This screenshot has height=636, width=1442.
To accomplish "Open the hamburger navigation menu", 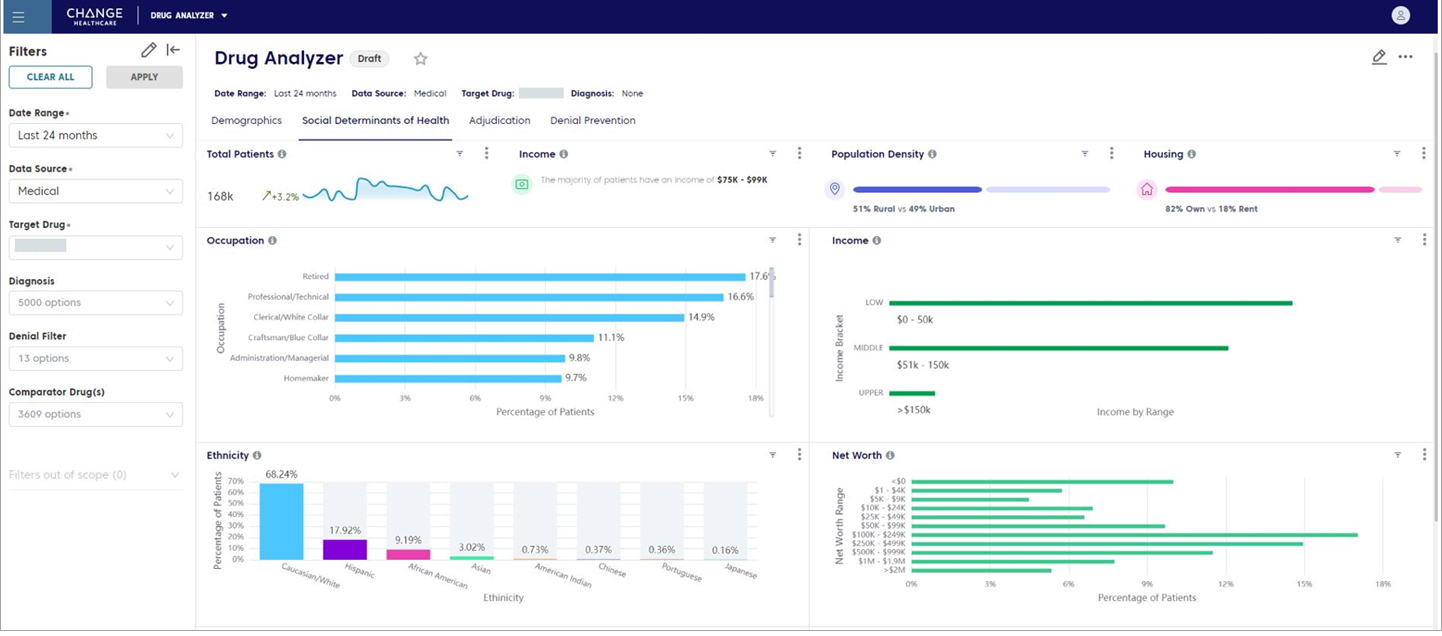I will click(18, 16).
